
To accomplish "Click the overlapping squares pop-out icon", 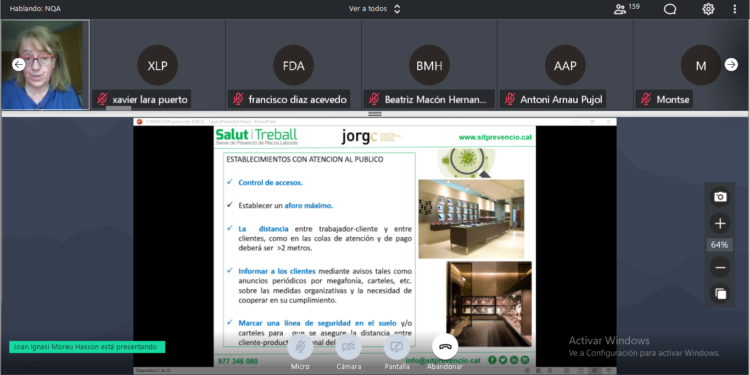I will tap(720, 293).
